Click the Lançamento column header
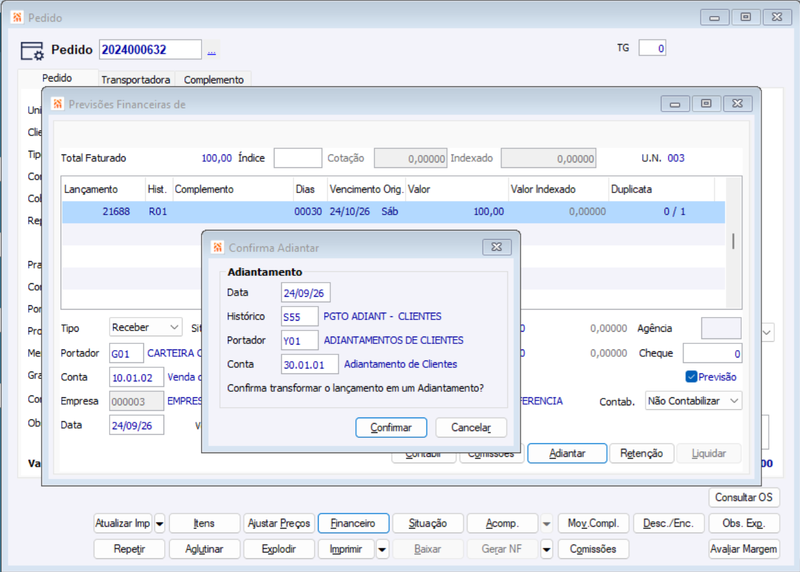The height and width of the screenshot is (572, 800). pos(104,189)
